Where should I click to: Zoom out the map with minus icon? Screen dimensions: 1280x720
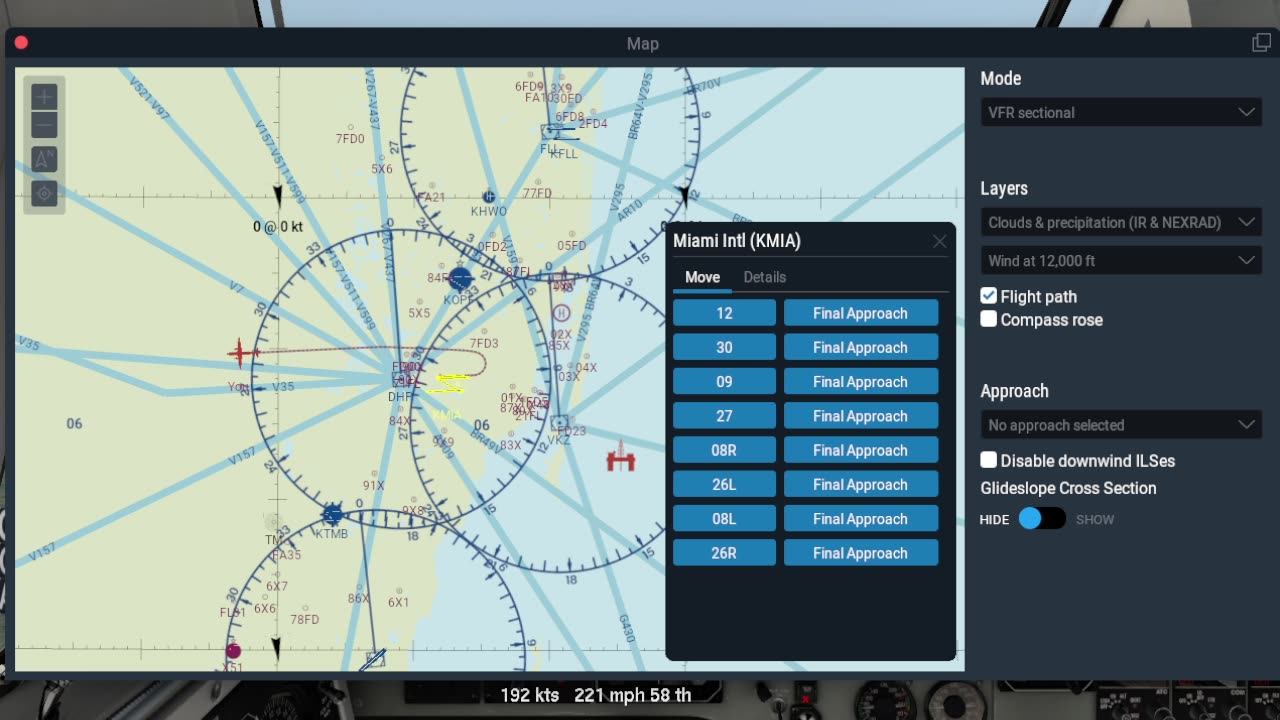click(x=44, y=125)
